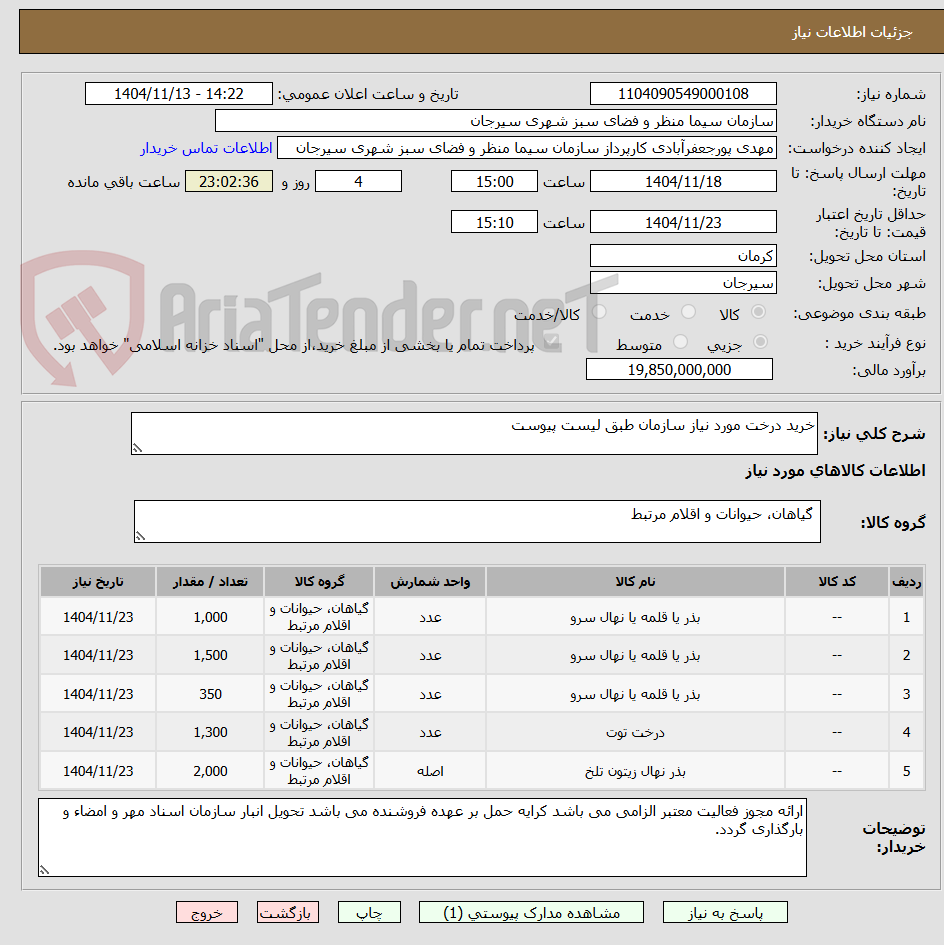This screenshot has width=944, height=945.
Task: Click row 1 item name بذر یا قلمه یا نهال سرو
Action: point(635,617)
